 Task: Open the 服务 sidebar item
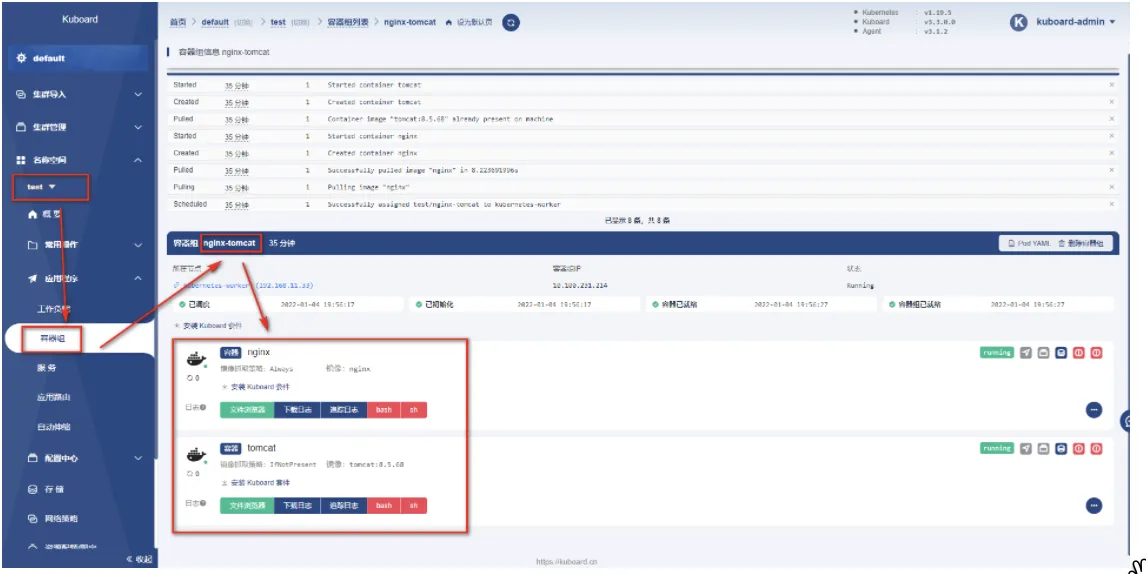click(47, 368)
